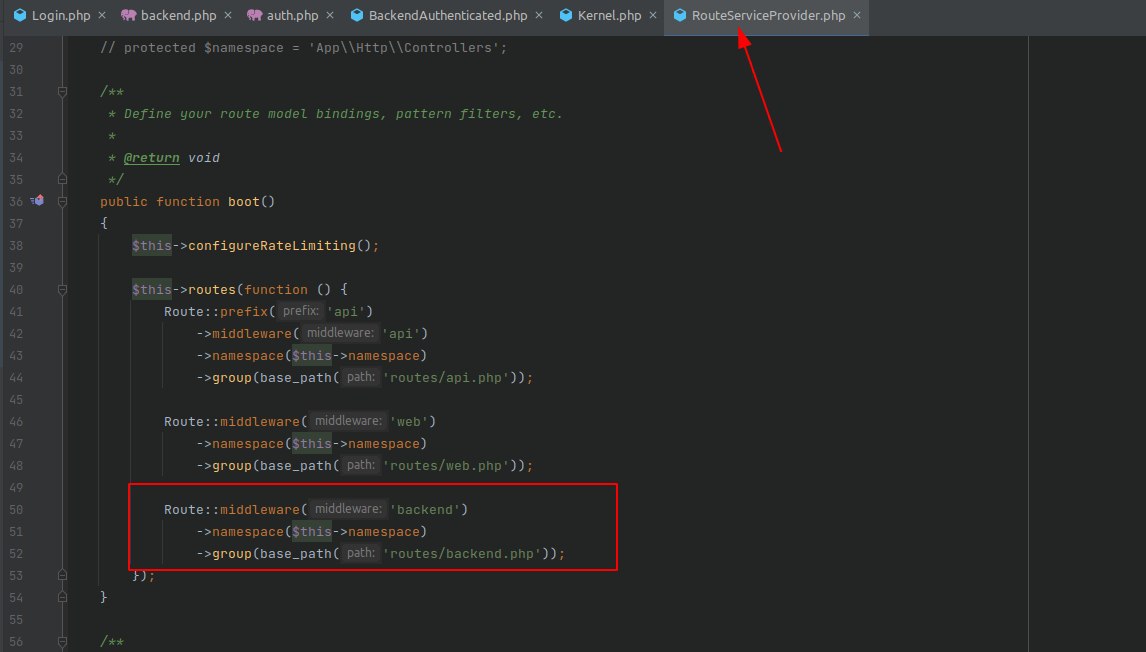Click the 'routes/backend.php' string
Image resolution: width=1146 pixels, height=652 pixels.
tap(462, 553)
